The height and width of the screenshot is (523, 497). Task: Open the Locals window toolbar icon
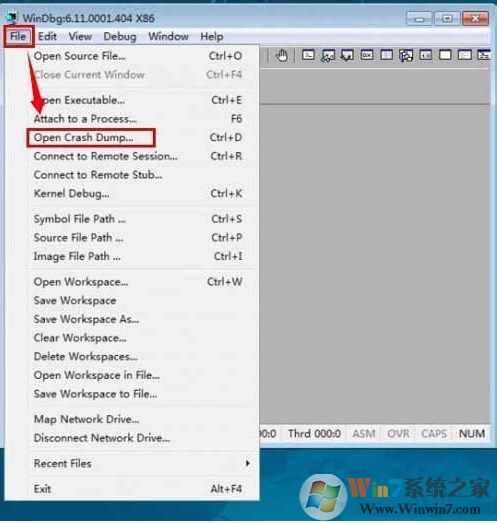(x=347, y=55)
